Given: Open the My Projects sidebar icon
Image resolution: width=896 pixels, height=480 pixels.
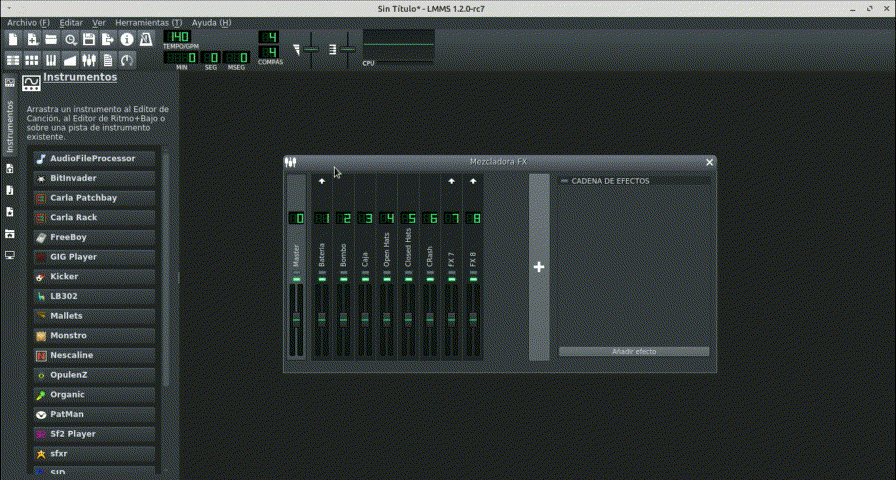Looking at the screenshot, I should 10,169.
